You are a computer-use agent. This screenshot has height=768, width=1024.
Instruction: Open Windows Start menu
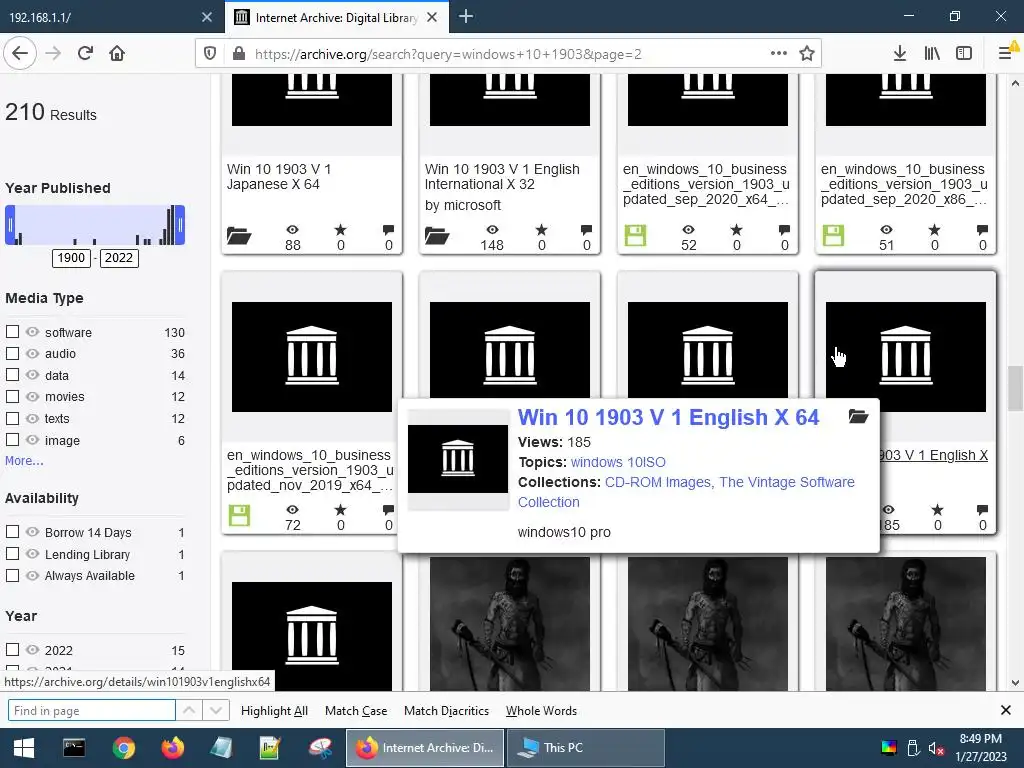[x=24, y=748]
